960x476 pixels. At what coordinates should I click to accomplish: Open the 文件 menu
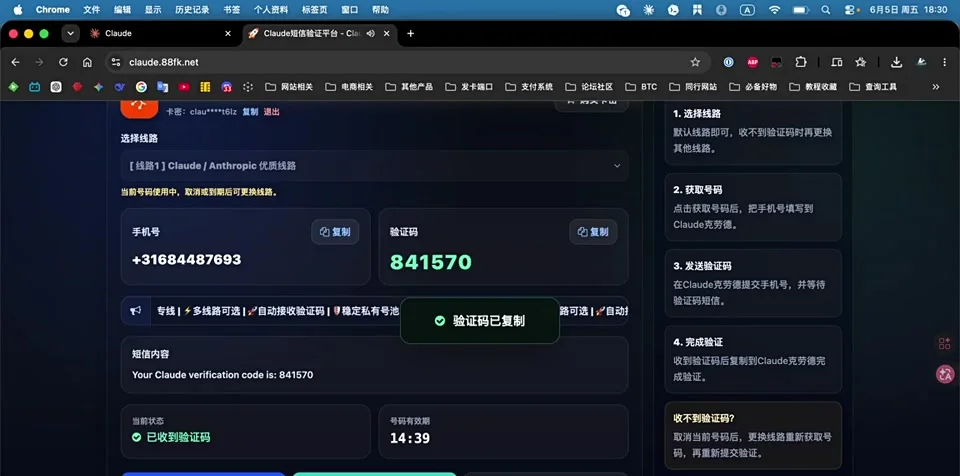pyautogui.click(x=91, y=10)
